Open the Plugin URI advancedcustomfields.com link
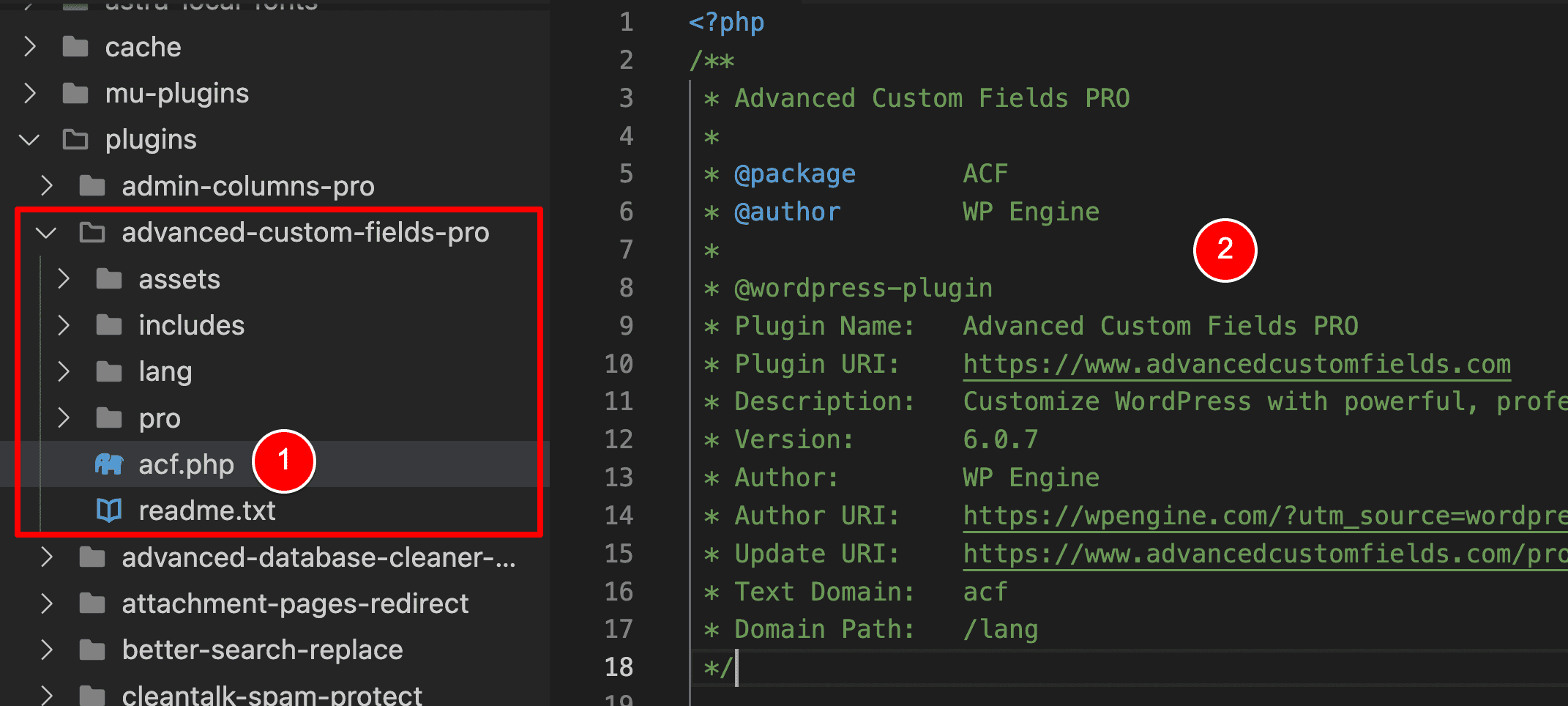 pos(1236,364)
